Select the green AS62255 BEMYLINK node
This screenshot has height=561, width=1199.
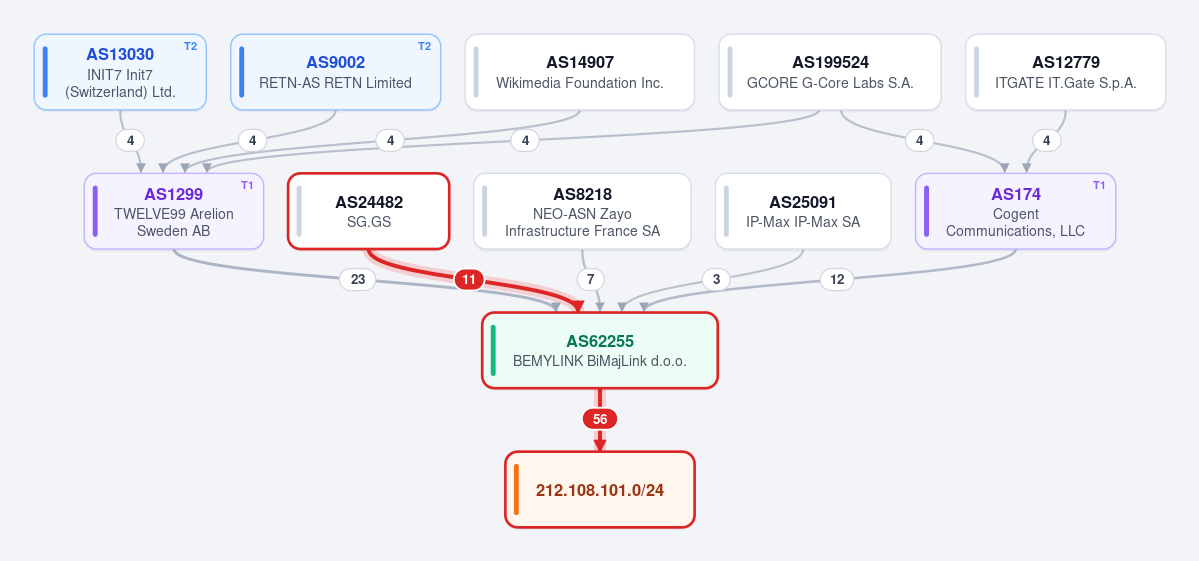pos(600,350)
